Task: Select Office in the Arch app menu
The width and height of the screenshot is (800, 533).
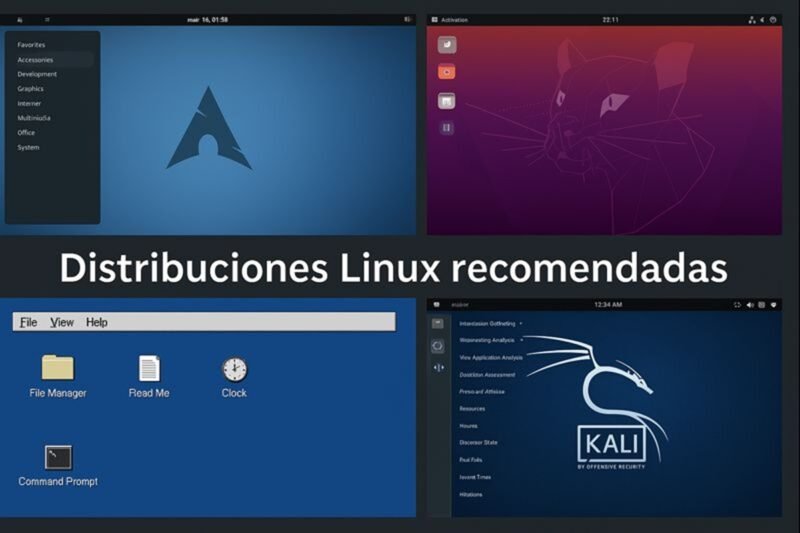Action: 26,133
